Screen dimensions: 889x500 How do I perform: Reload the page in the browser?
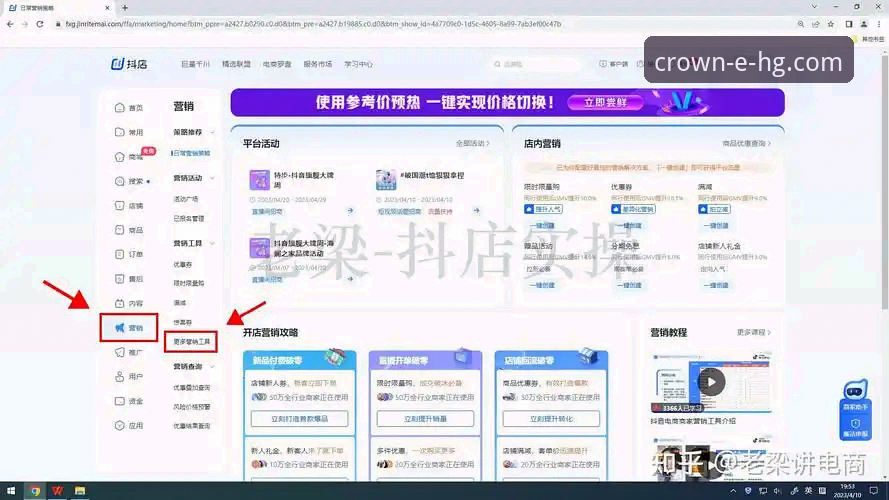pos(40,24)
